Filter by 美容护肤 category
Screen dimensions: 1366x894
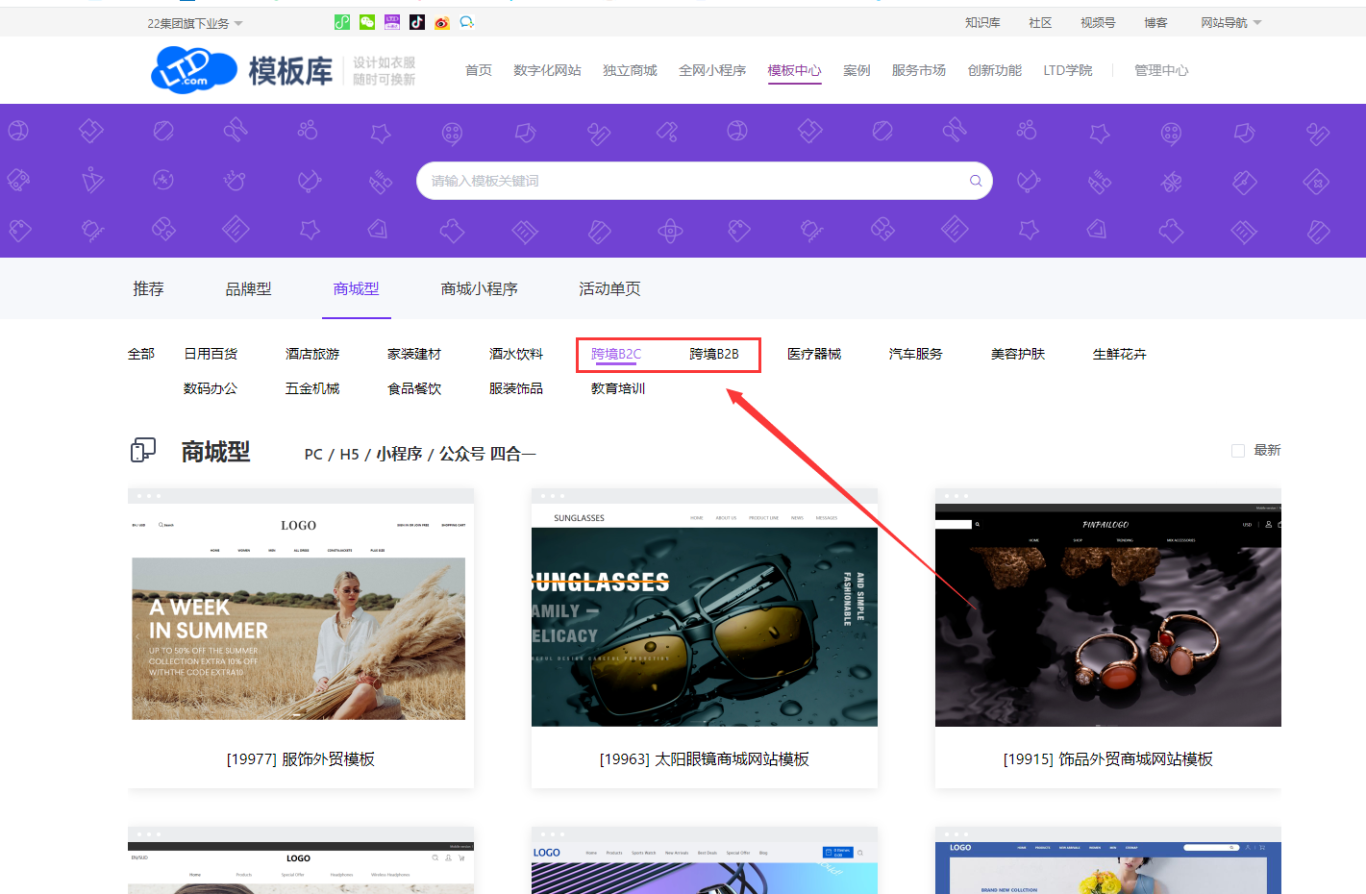(1018, 354)
